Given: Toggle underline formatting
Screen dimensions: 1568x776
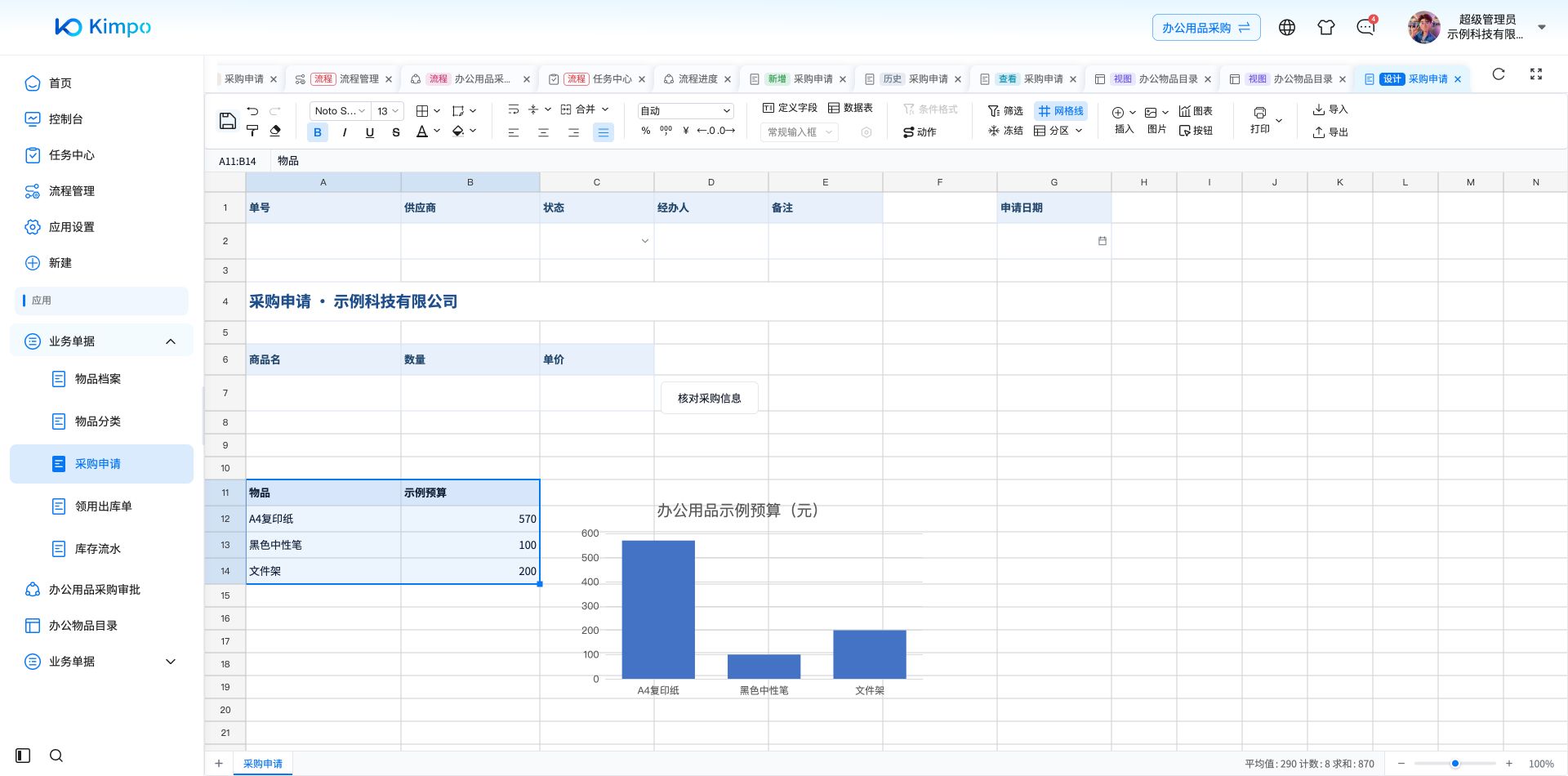Looking at the screenshot, I should pos(370,132).
